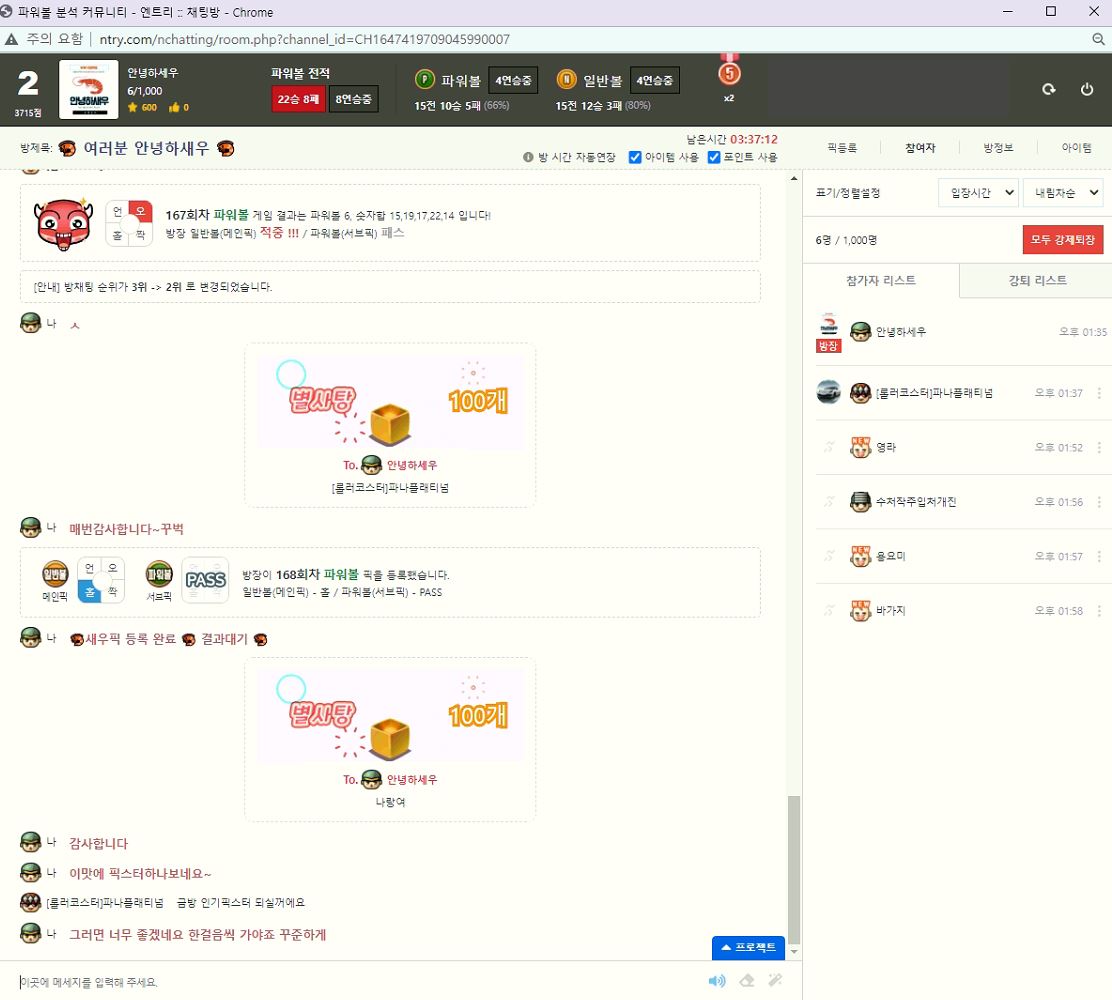This screenshot has height=1000, width=1112.
Task: Click the power icon to exit room
Action: [1087, 89]
